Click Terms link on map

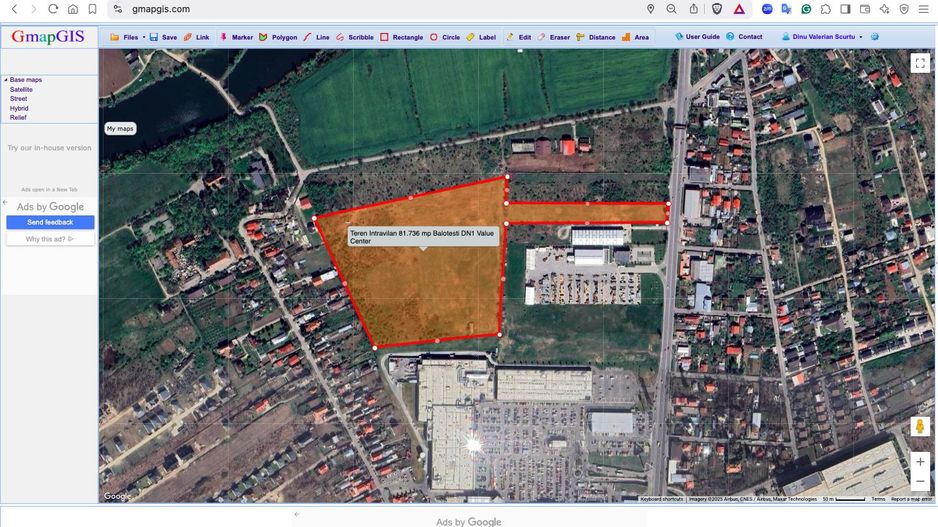[x=878, y=499]
